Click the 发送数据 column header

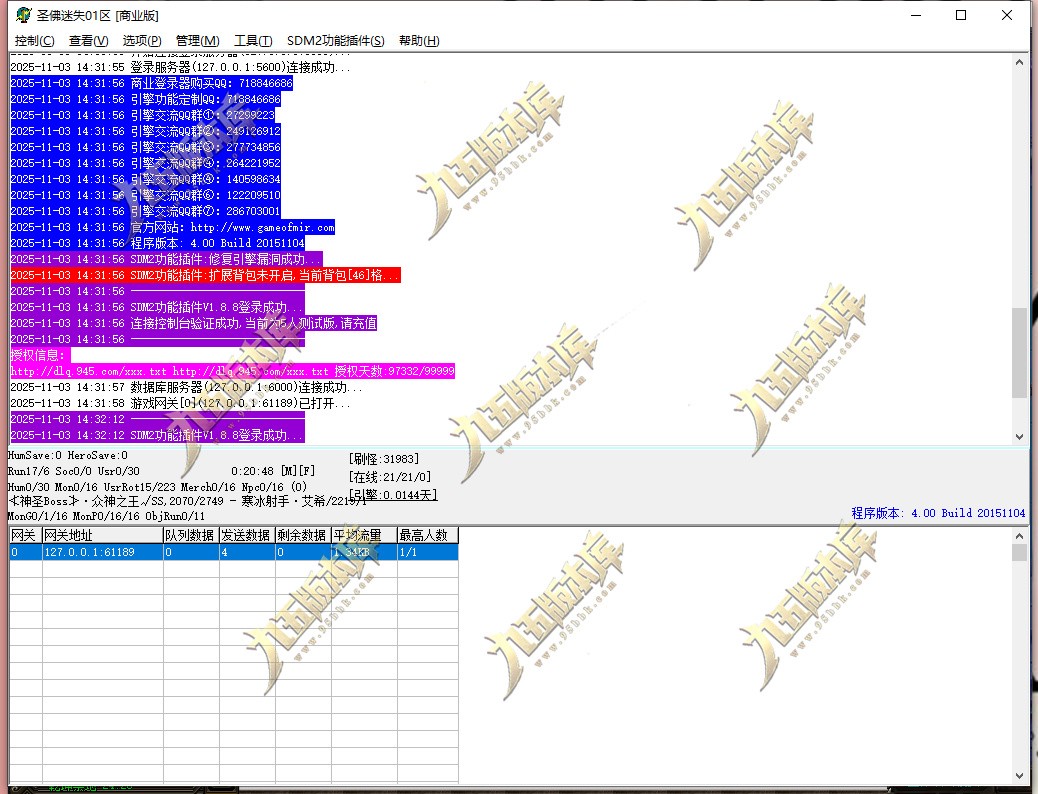pyautogui.click(x=247, y=535)
